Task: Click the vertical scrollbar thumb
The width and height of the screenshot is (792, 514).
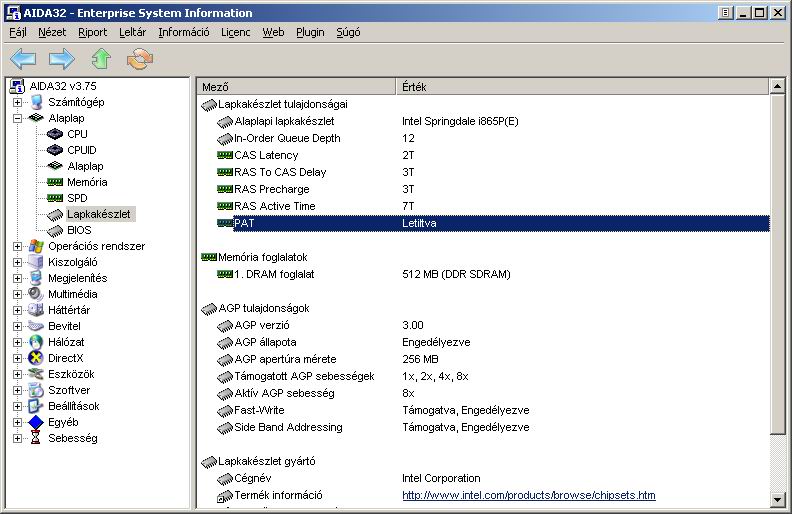Action: coord(778,263)
